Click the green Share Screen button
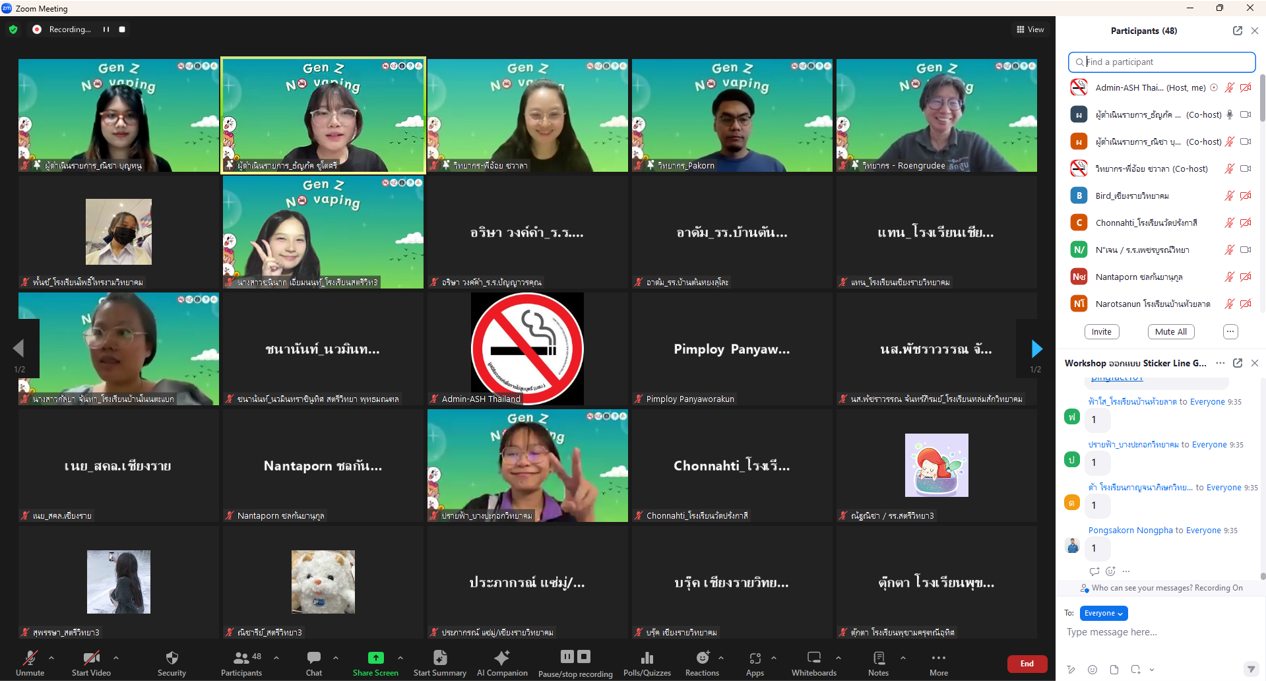Screen dimensions: 1266x681 375,662
